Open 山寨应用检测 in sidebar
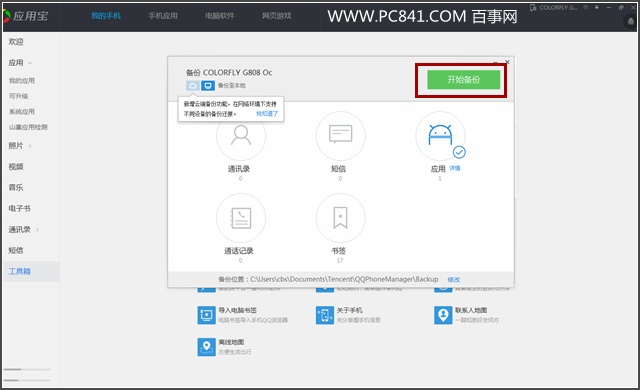The width and height of the screenshot is (640, 390). point(28,127)
